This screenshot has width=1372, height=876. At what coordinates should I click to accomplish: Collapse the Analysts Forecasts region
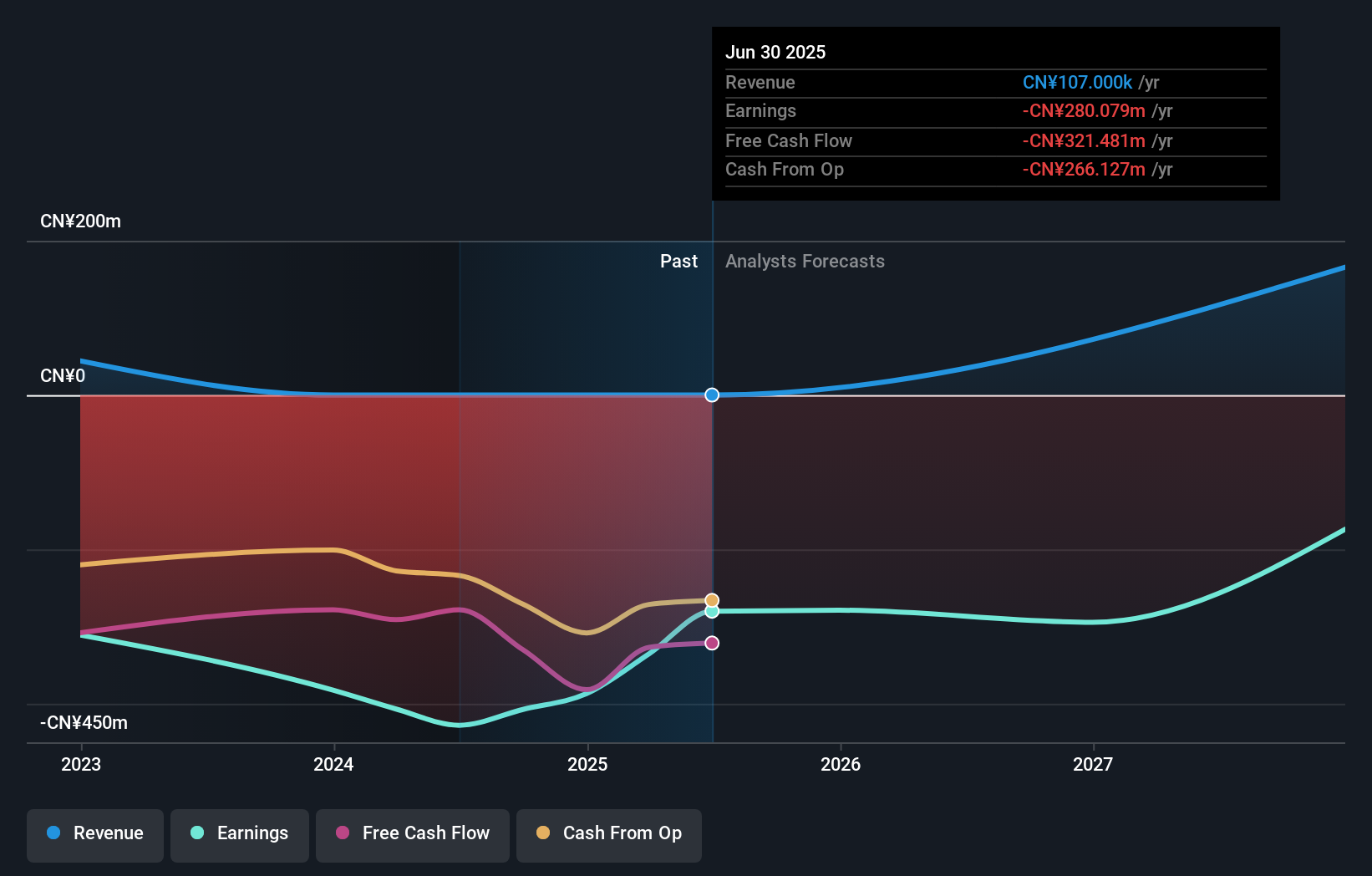coord(804,261)
